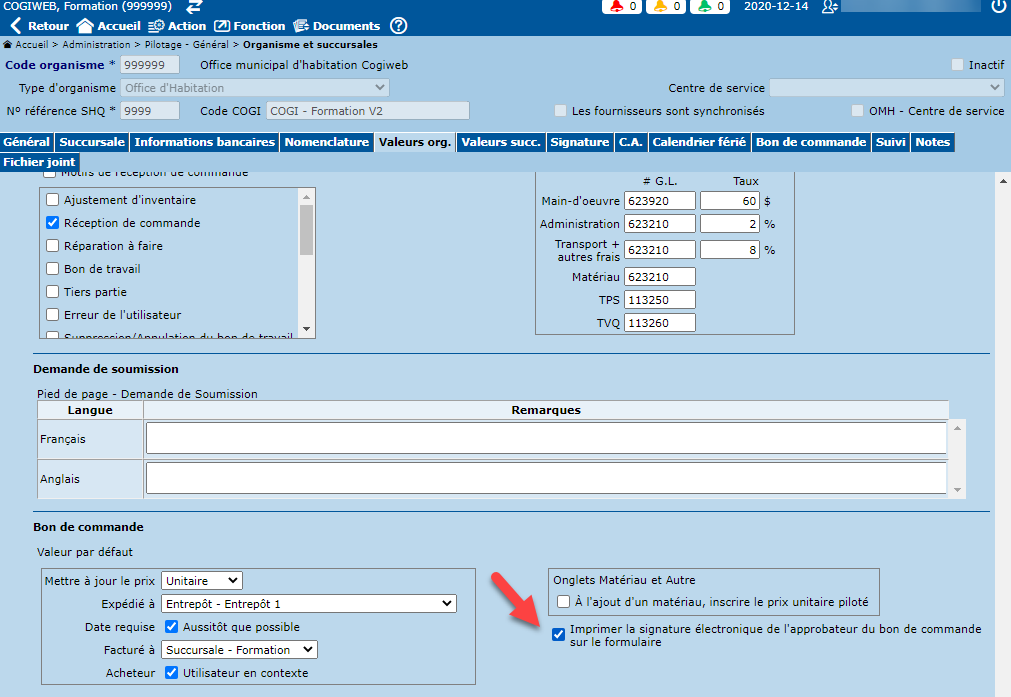
Task: Uncheck Réception de commande checkbox
Action: tap(53, 223)
